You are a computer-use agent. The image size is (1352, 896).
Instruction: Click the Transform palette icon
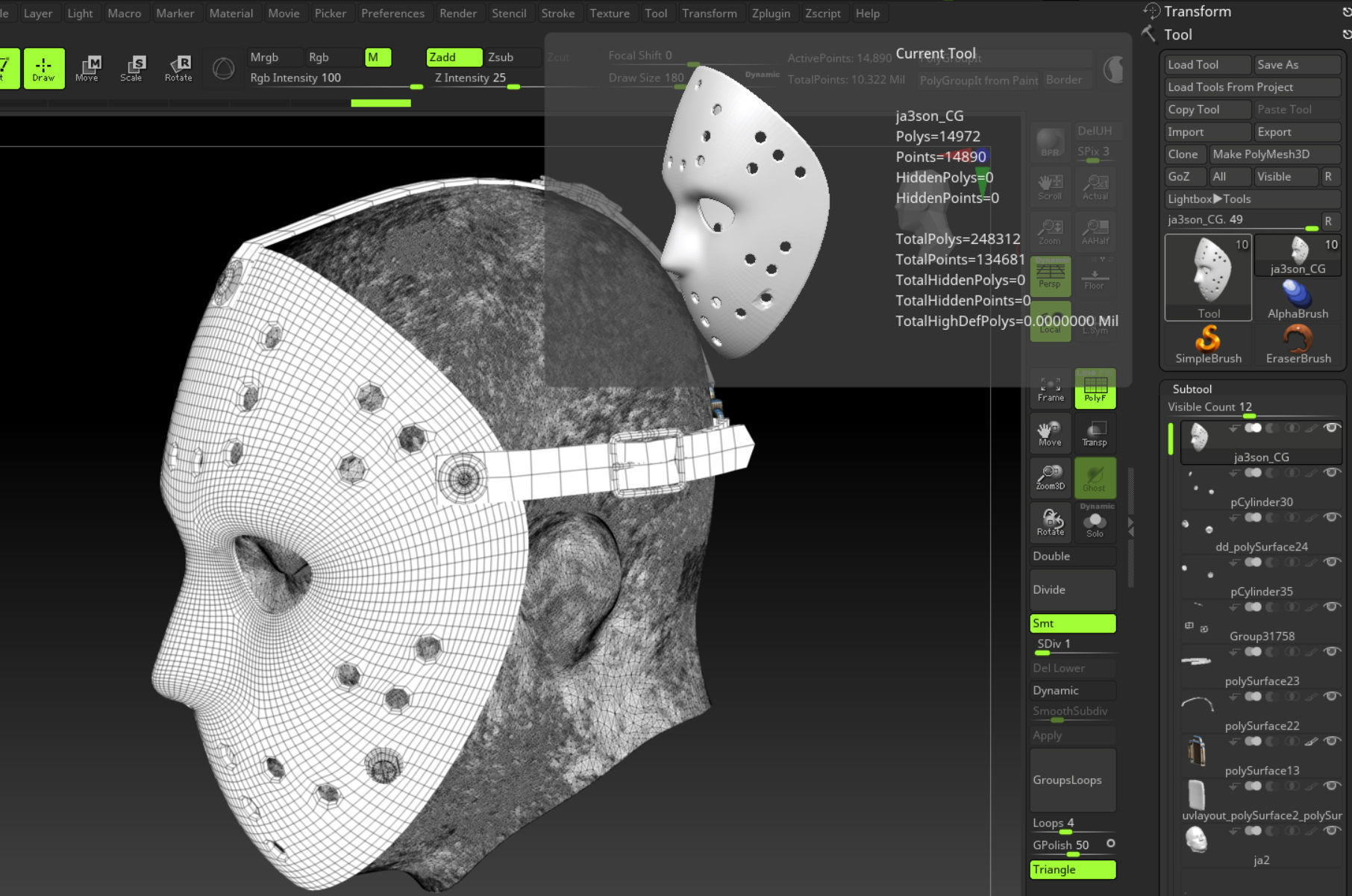(1152, 11)
